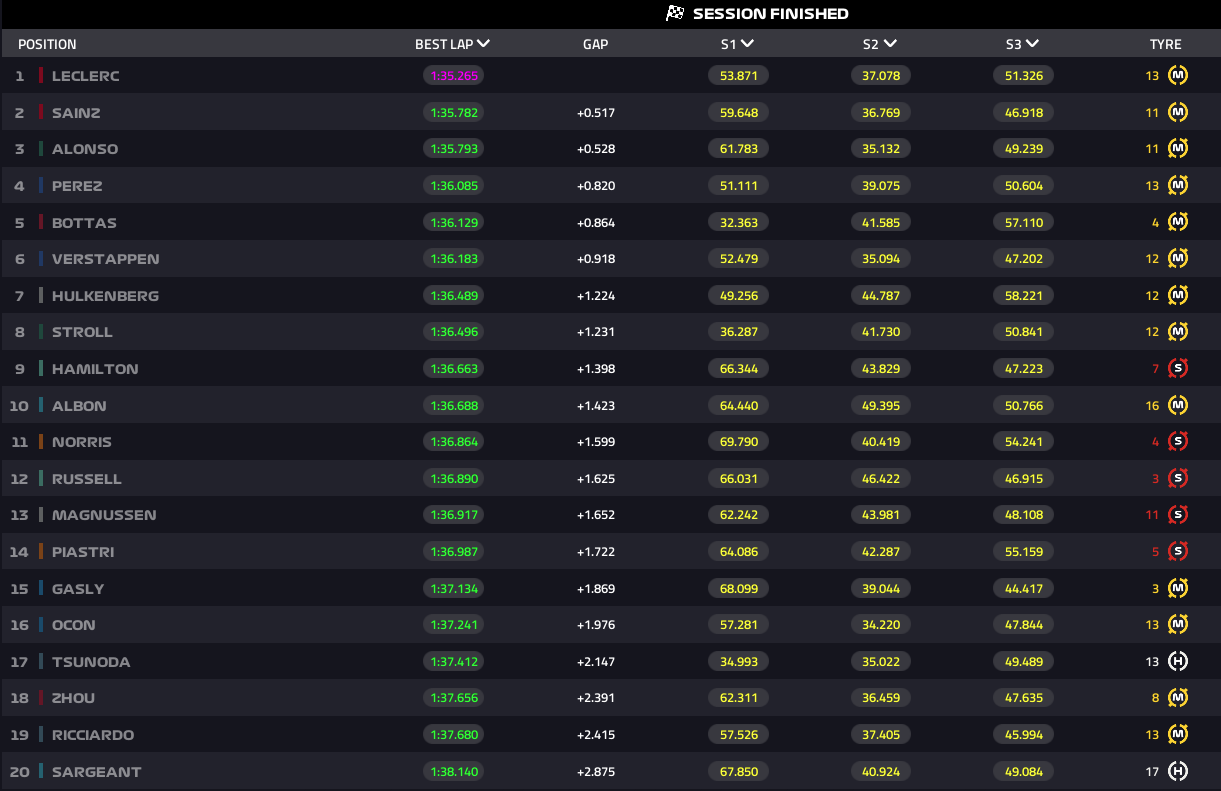Click Verstappen's medium tyre icon

pos(1178,259)
